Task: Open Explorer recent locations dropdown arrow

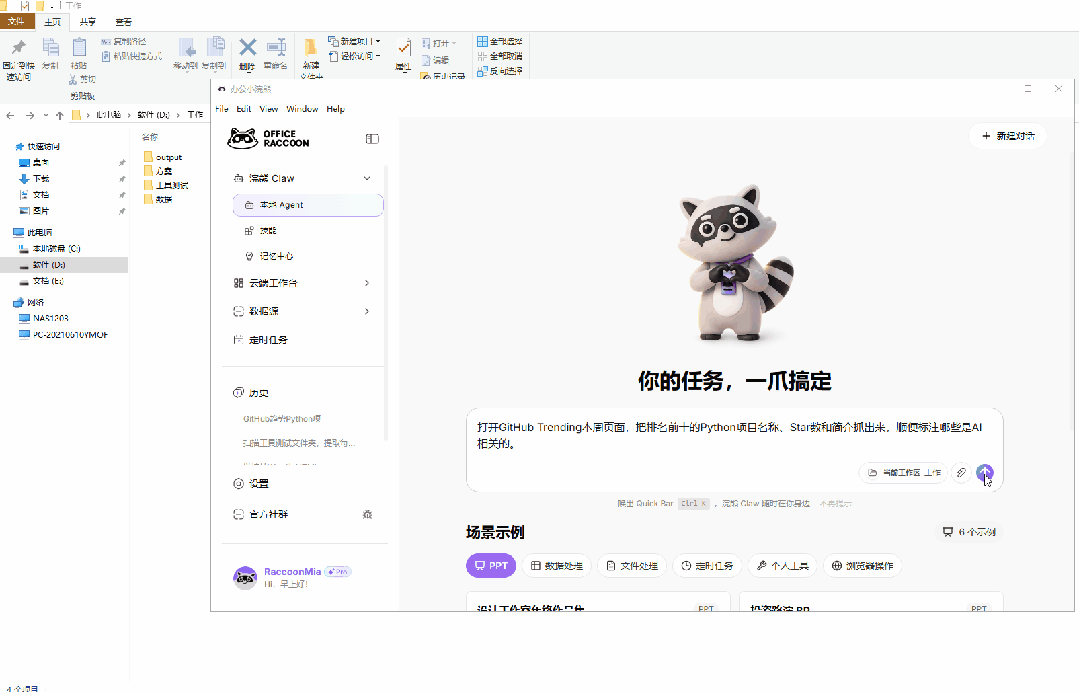Action: click(45, 115)
